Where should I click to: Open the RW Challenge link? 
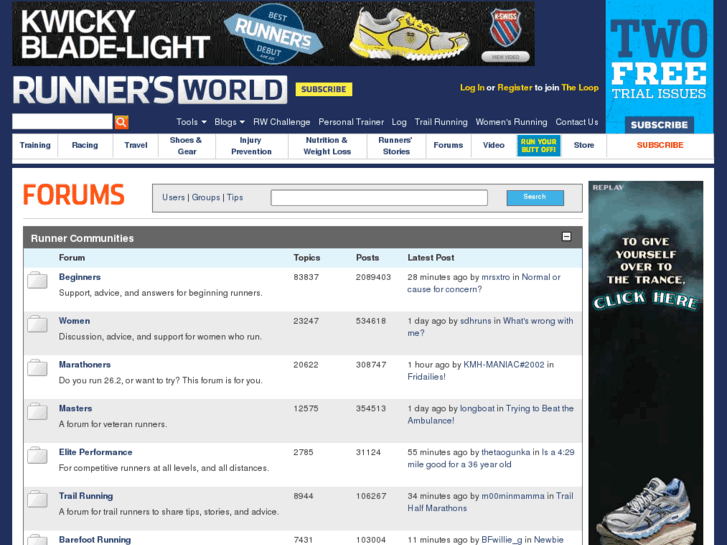click(281, 122)
